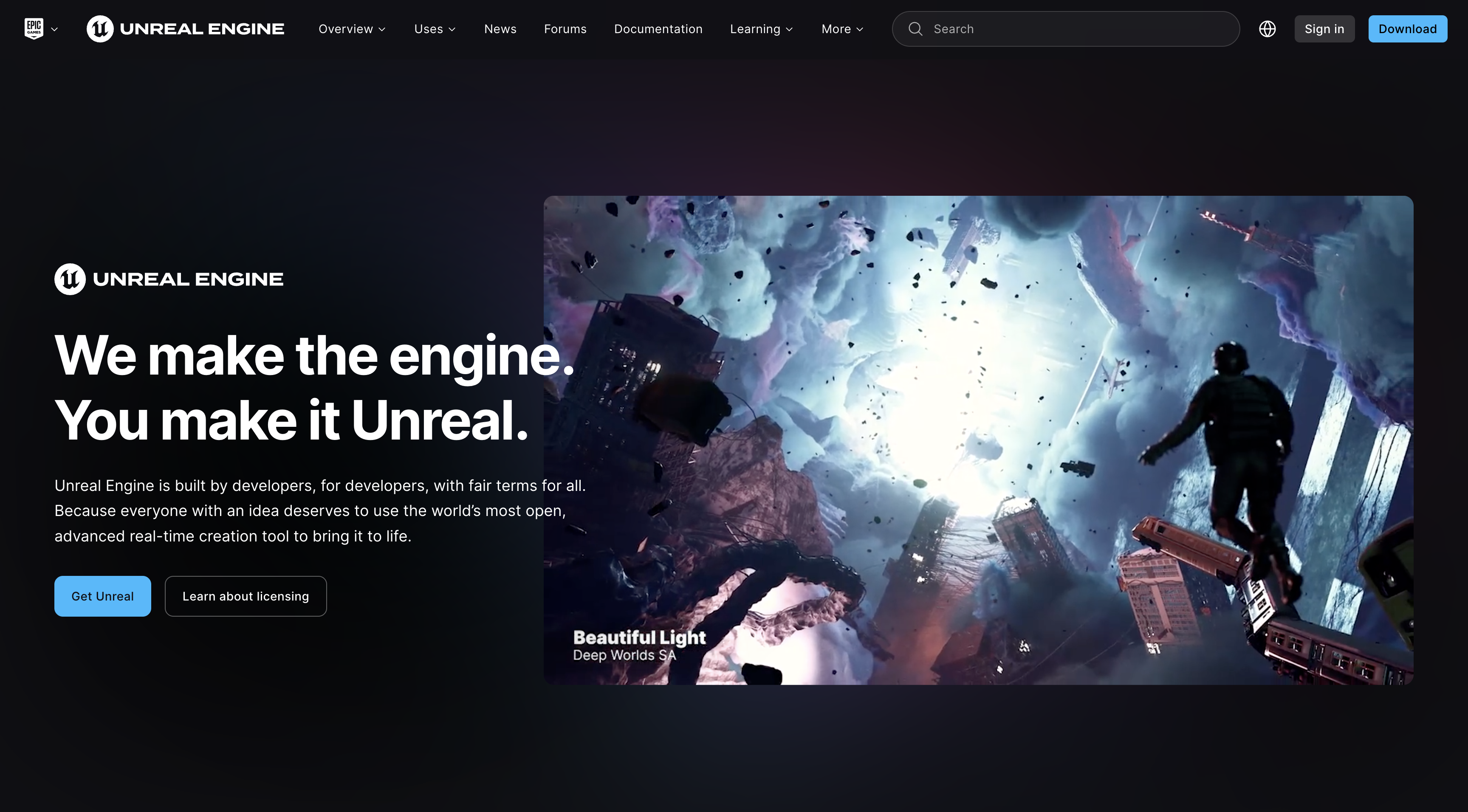Click the Unreal Engine logo in navbar
Image resolution: width=1468 pixels, height=812 pixels.
(185, 28)
